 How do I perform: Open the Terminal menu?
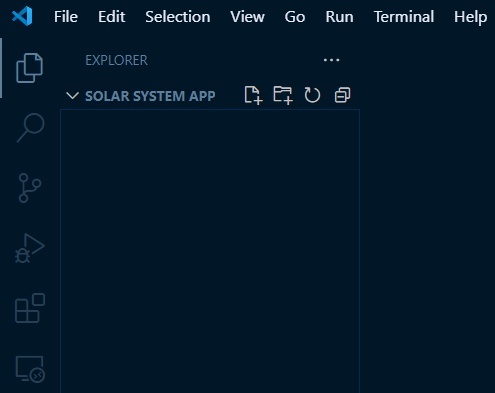click(x=404, y=17)
